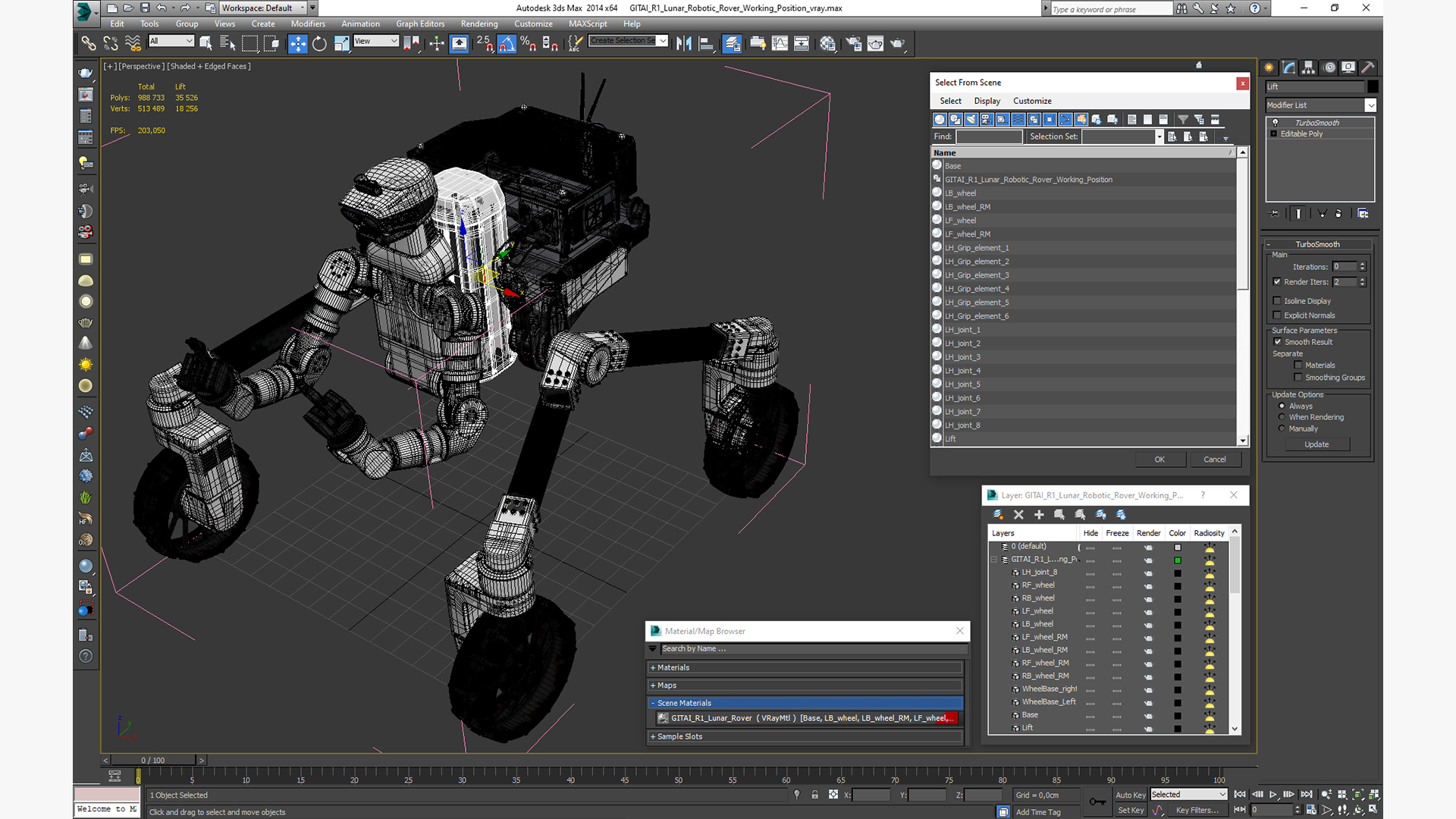Select the Move tool in main toolbar

pyautogui.click(x=298, y=44)
